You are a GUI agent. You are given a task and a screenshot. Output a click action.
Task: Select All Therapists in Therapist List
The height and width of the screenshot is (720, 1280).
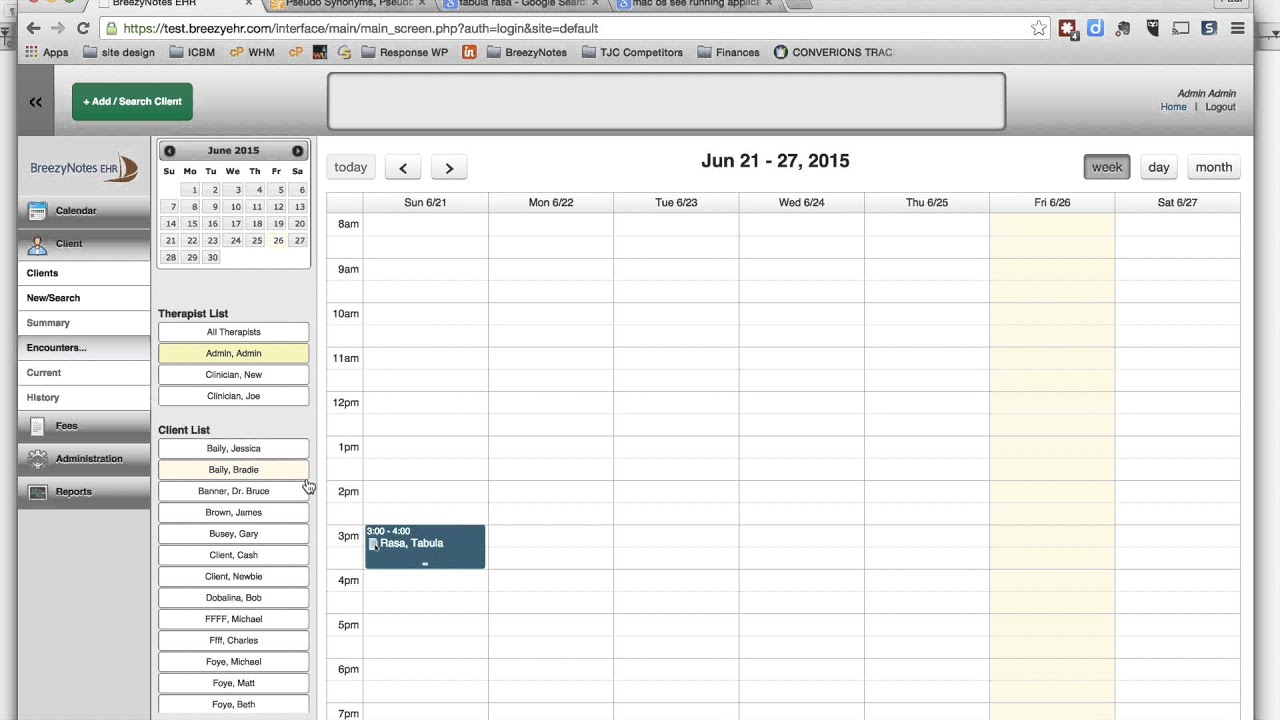click(x=234, y=332)
